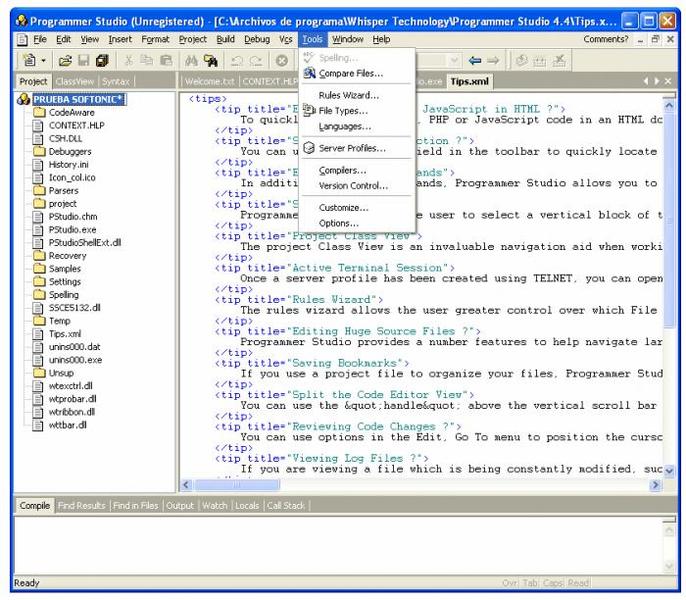
Task: Choose Customize from Tools menu
Action: [x=357, y=207]
